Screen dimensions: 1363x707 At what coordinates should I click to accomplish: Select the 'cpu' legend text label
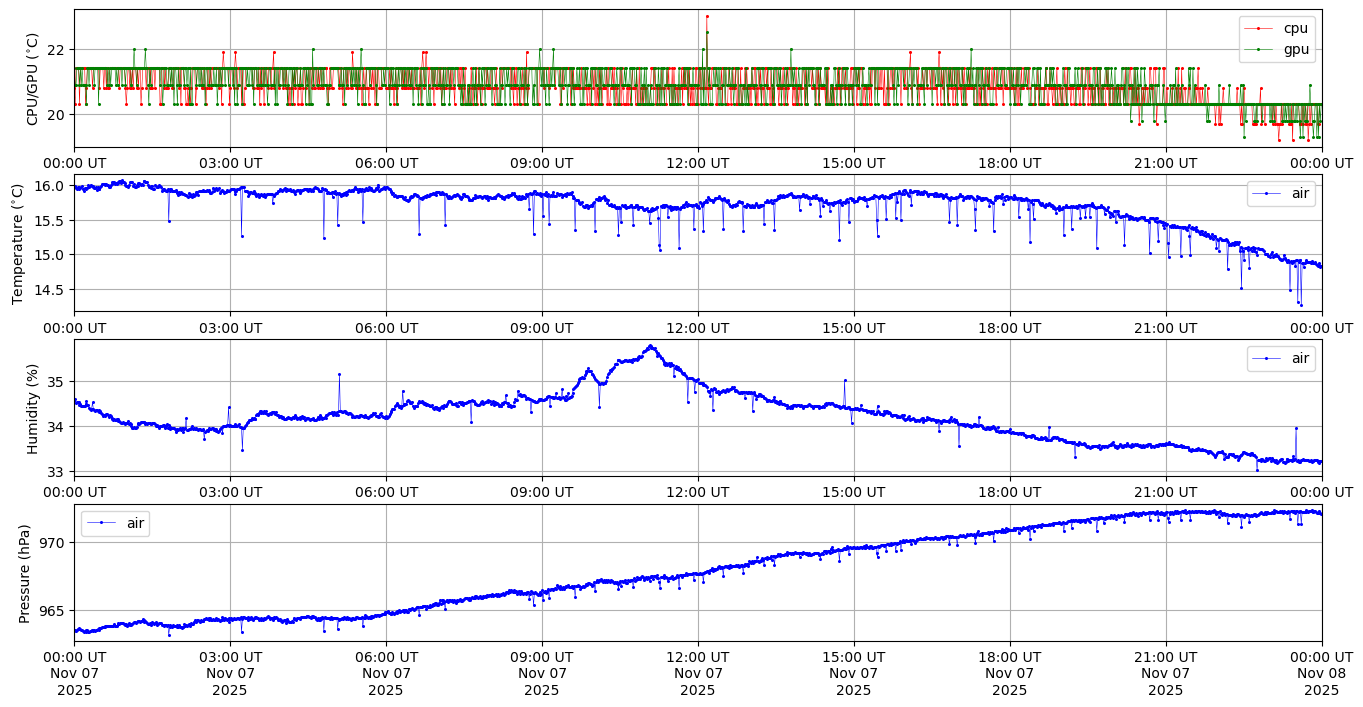click(x=1296, y=29)
